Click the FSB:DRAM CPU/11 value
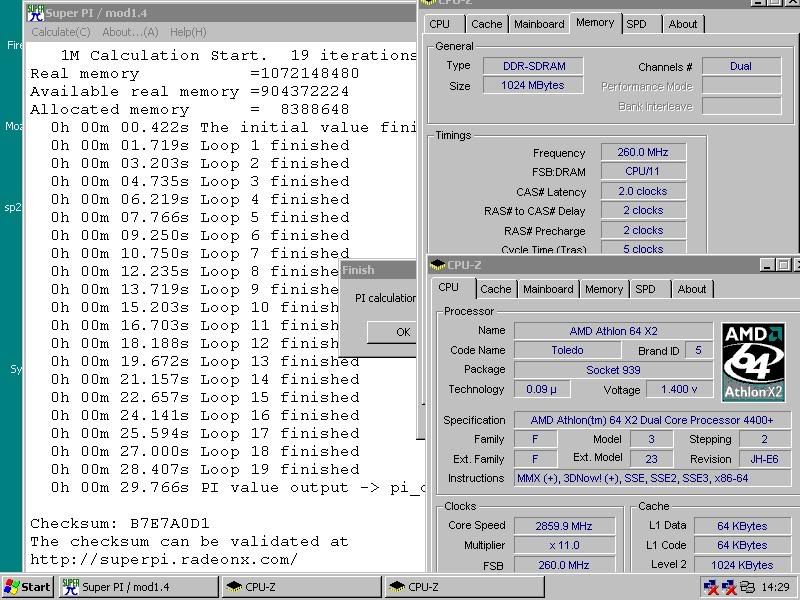The height and width of the screenshot is (600, 800). pyautogui.click(x=643, y=171)
